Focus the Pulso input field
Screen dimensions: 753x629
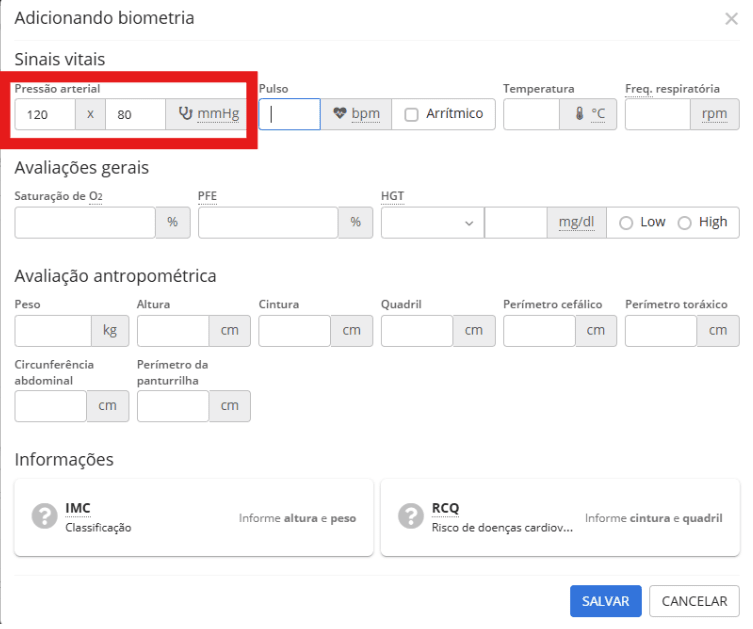290,114
